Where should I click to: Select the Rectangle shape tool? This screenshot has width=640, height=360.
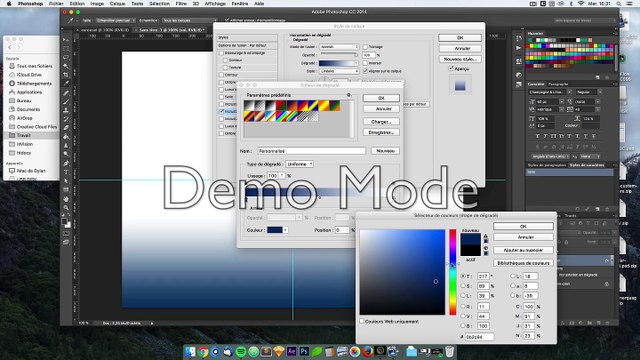pyautogui.click(x=66, y=190)
